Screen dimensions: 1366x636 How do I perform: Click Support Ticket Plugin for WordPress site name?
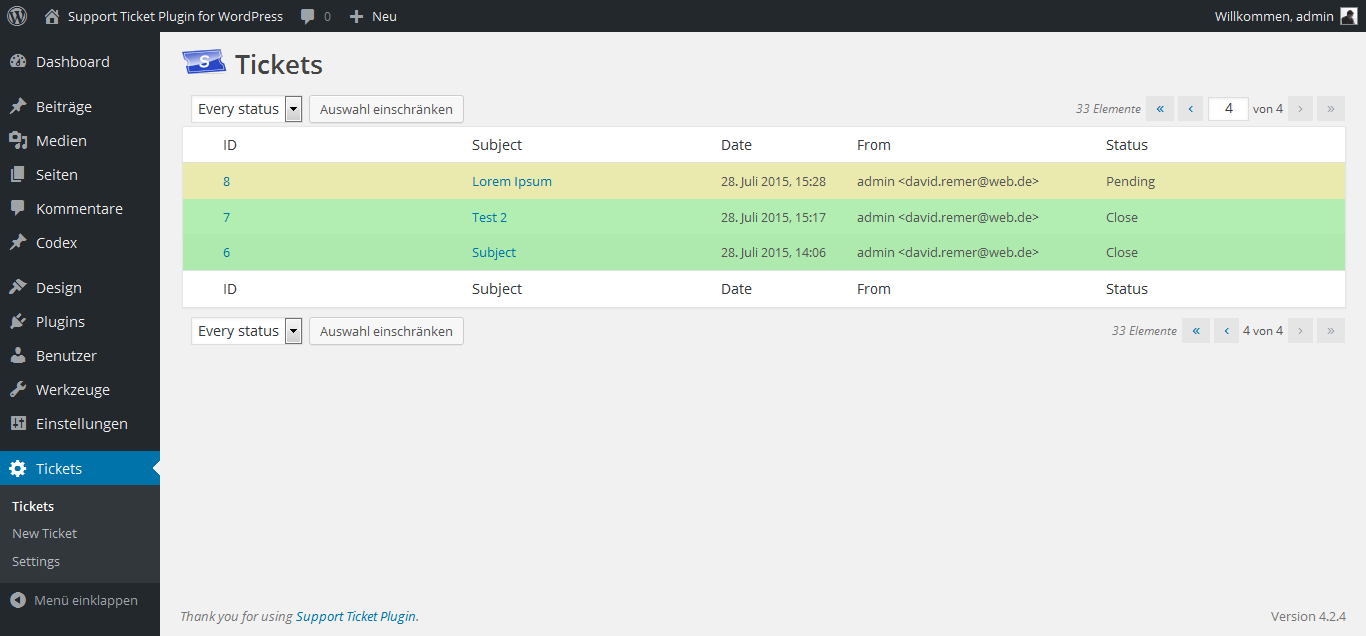[x=175, y=16]
